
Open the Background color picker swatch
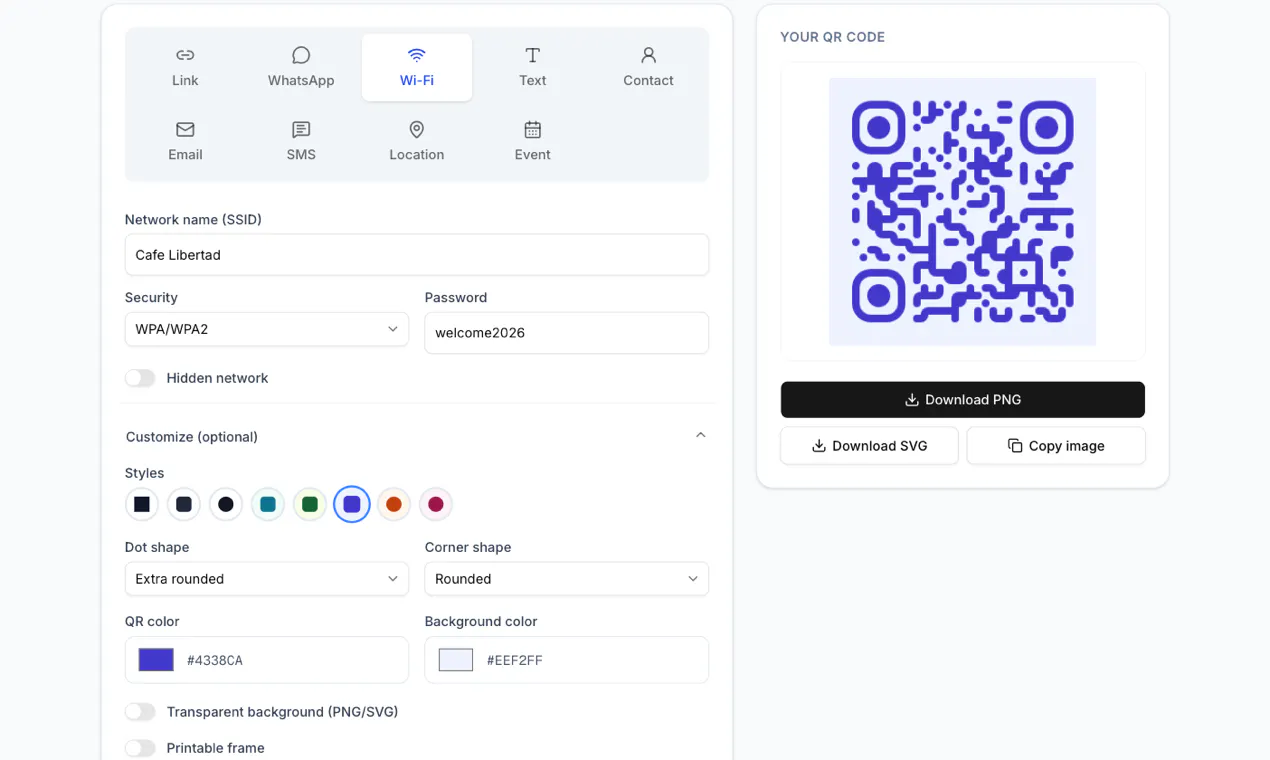coord(456,660)
